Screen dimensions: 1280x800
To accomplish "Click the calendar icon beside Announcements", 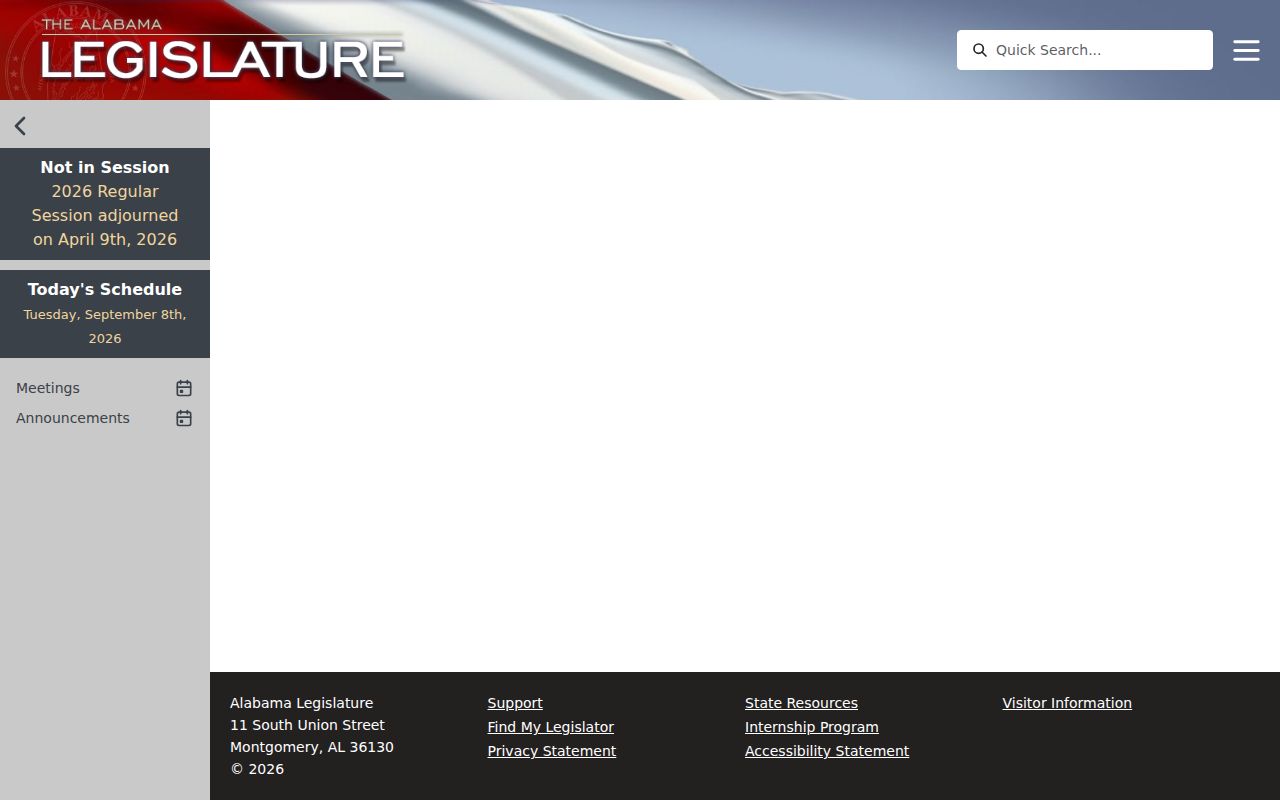I will 184,418.
